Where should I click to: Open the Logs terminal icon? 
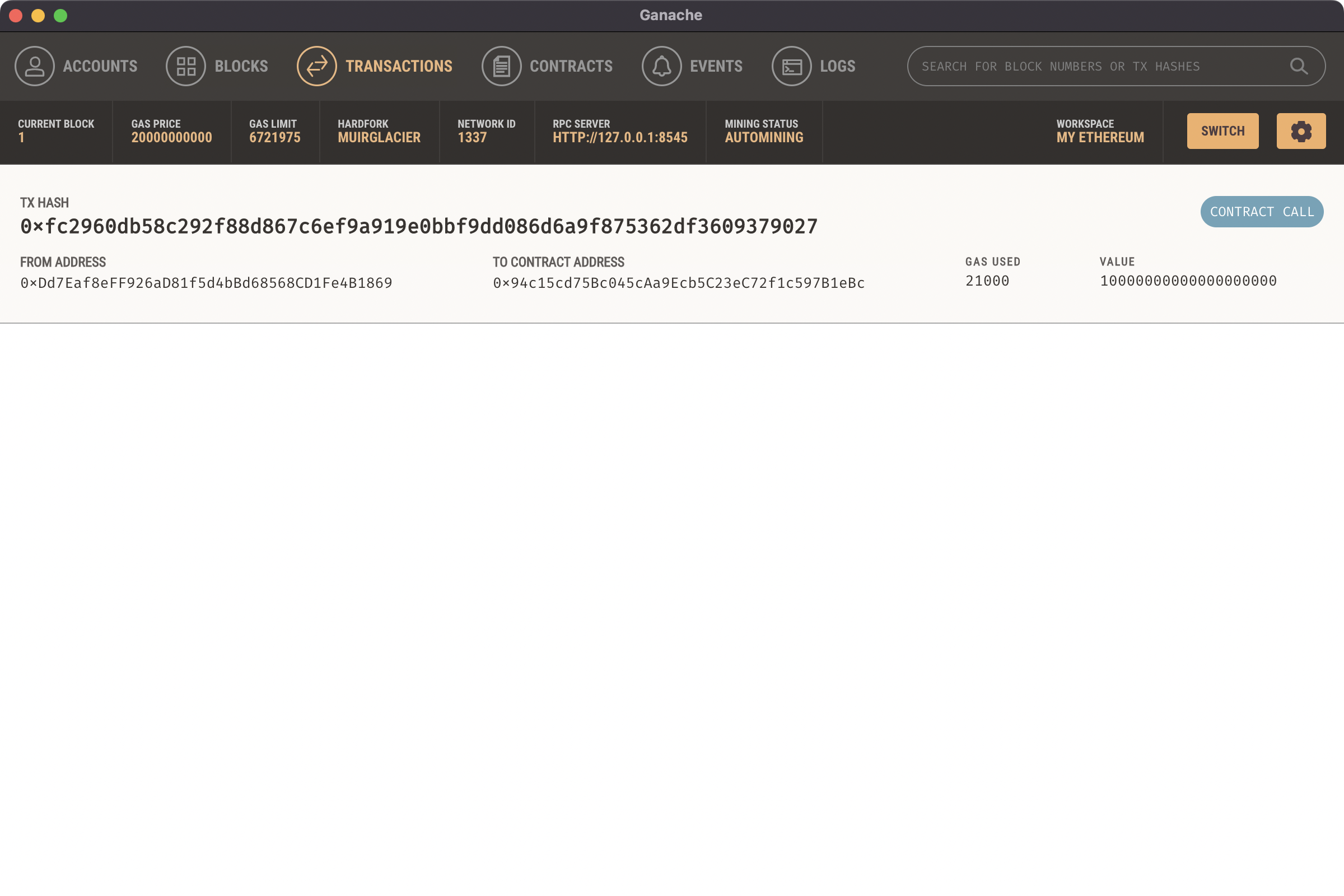(x=791, y=66)
